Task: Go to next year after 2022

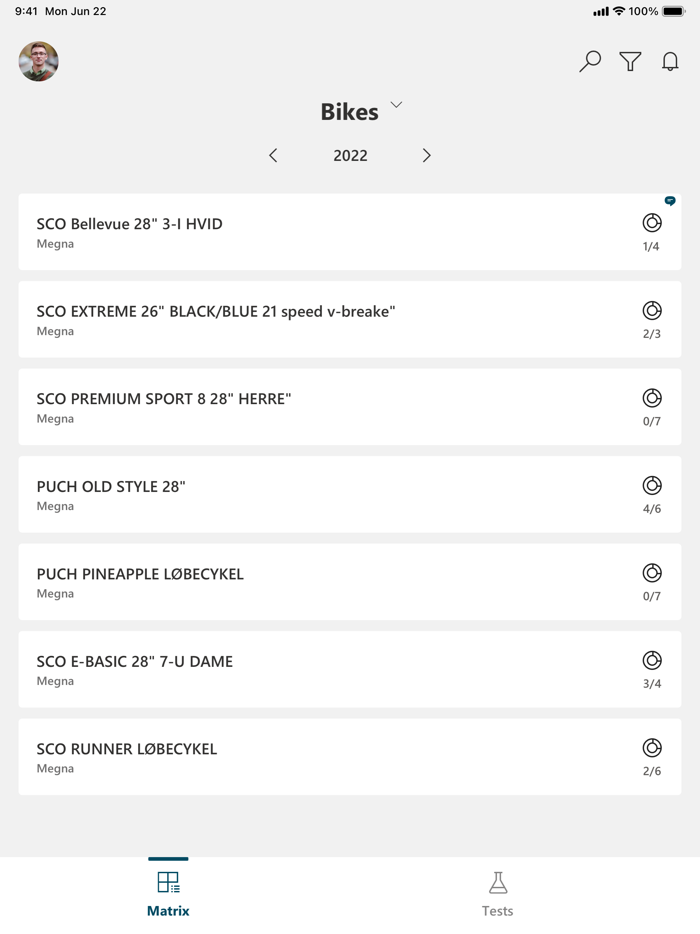Action: [427, 155]
